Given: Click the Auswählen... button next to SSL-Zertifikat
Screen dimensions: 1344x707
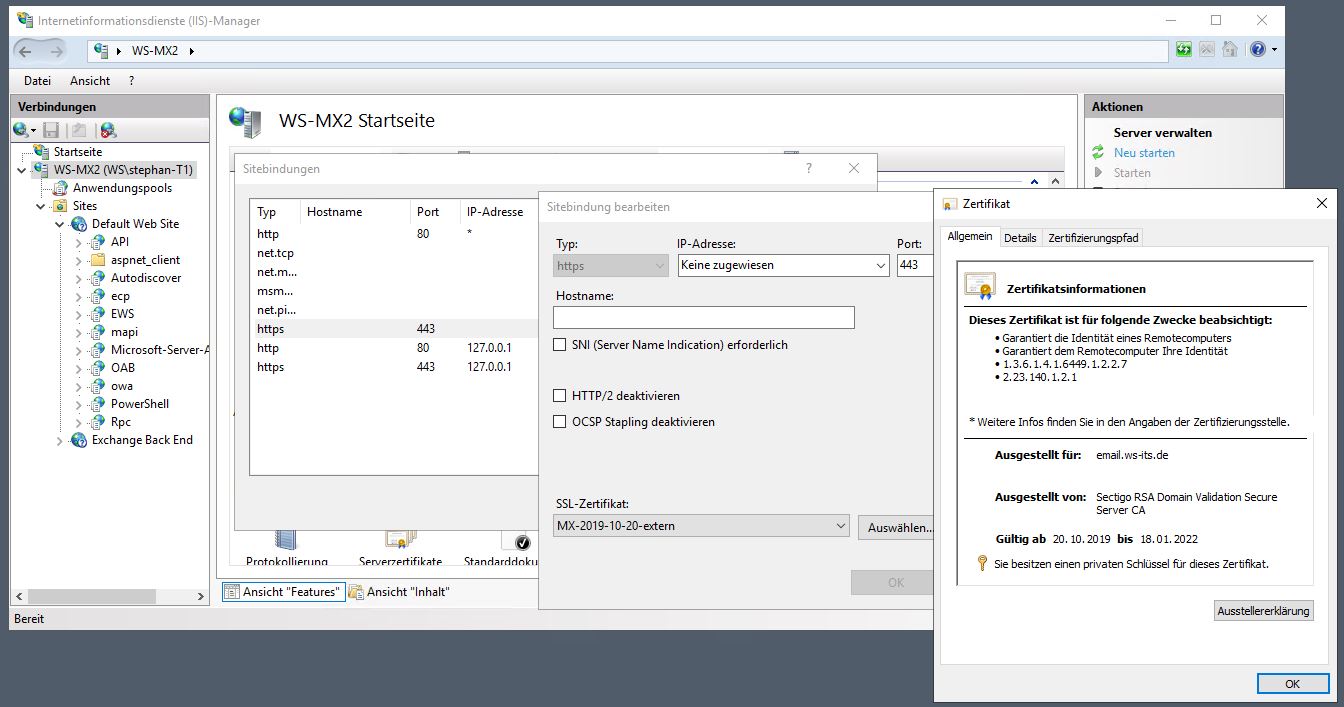Looking at the screenshot, I should [896, 527].
